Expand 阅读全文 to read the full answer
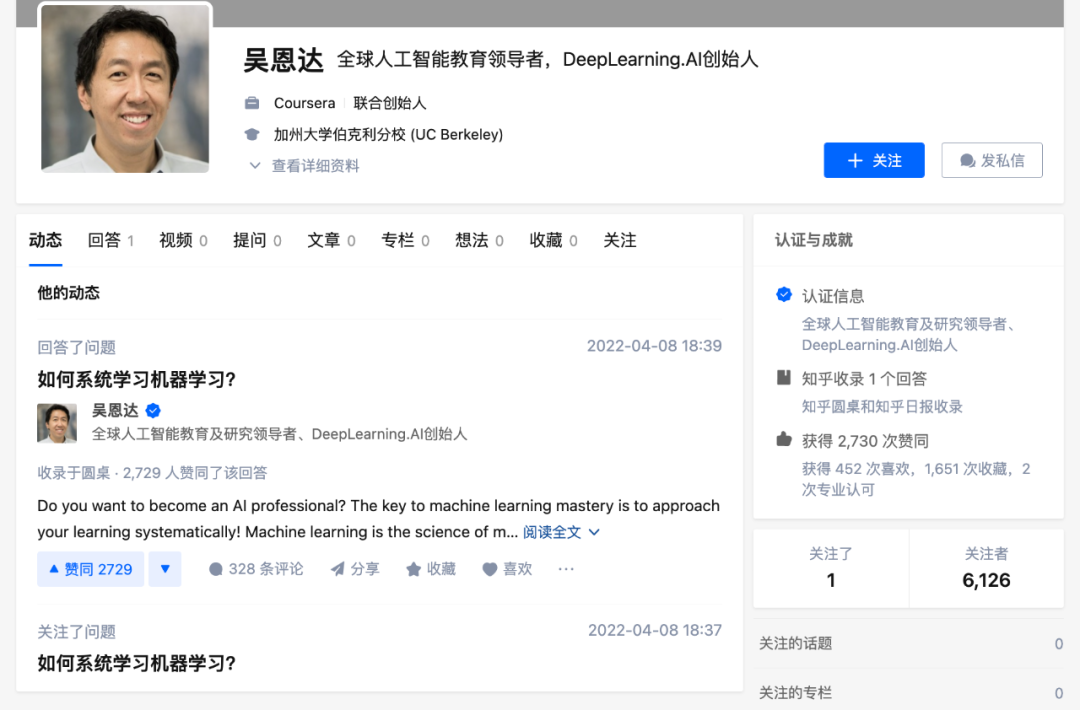The width and height of the screenshot is (1080, 710). click(553, 533)
